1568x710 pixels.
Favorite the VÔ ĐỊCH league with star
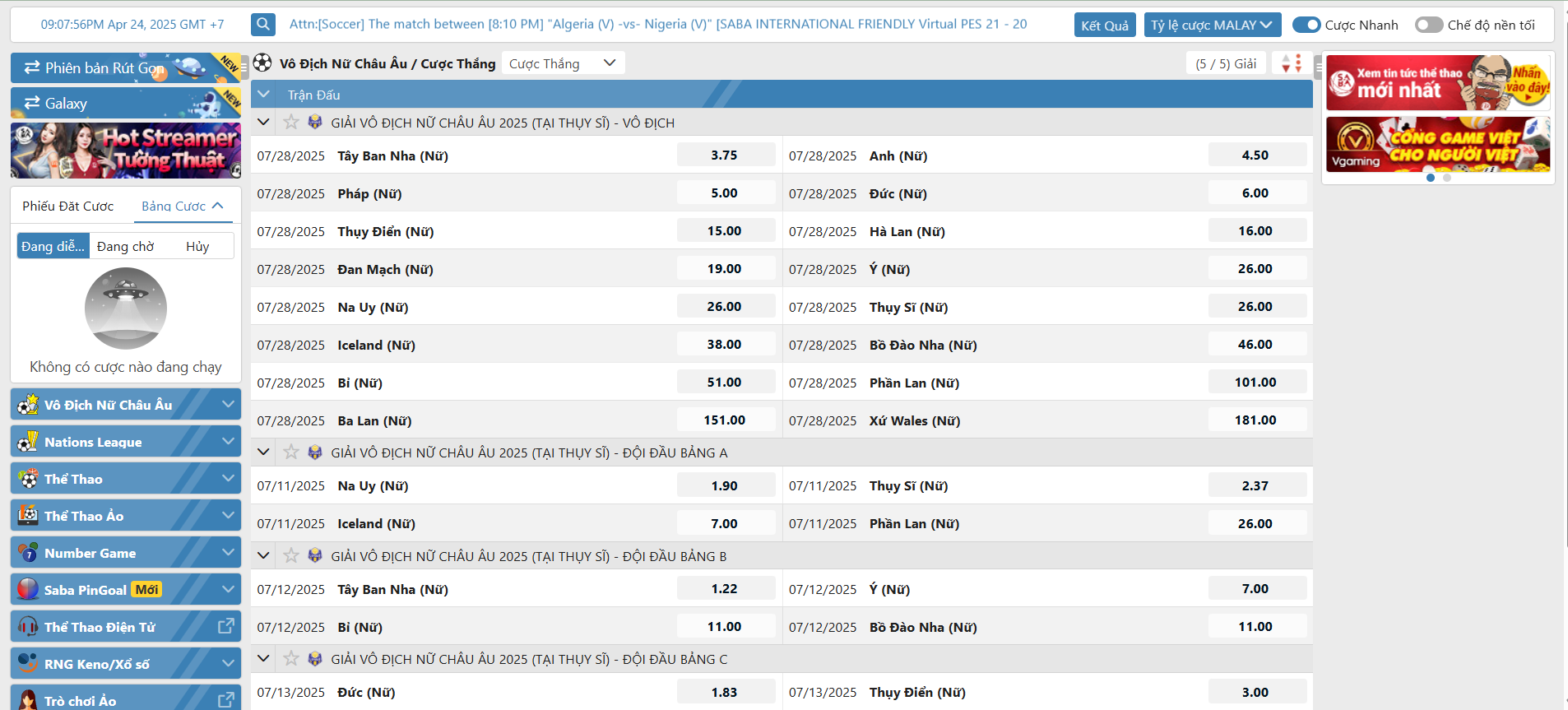point(291,123)
